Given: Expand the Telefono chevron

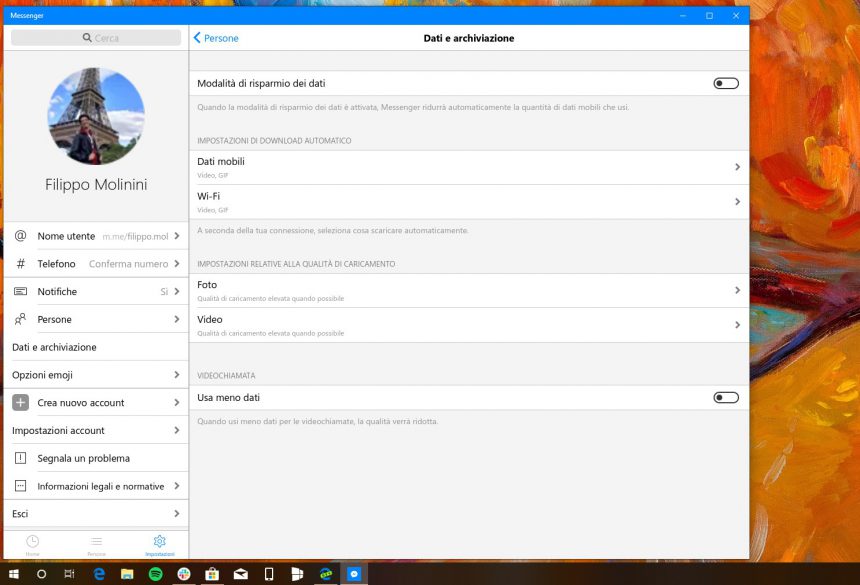Looking at the screenshot, I should (x=177, y=264).
